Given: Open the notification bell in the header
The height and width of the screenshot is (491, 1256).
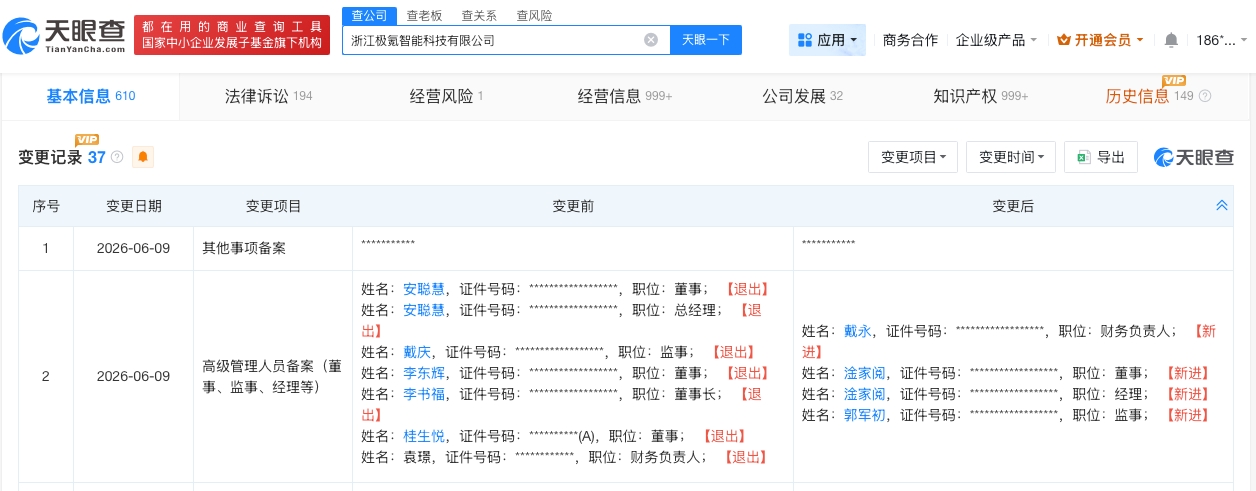Looking at the screenshot, I should [x=1171, y=40].
